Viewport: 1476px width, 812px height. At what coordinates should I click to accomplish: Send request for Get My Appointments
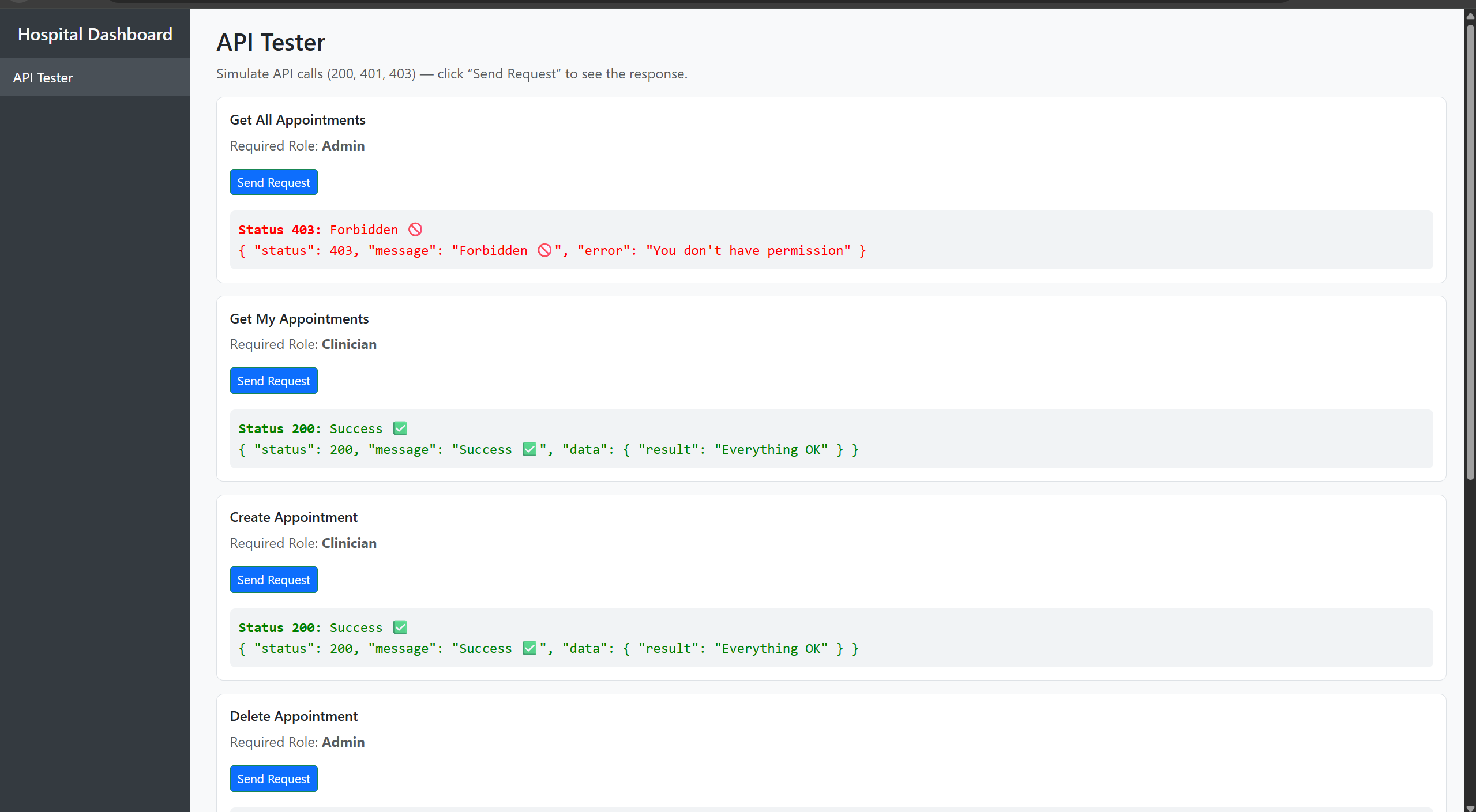(x=273, y=381)
